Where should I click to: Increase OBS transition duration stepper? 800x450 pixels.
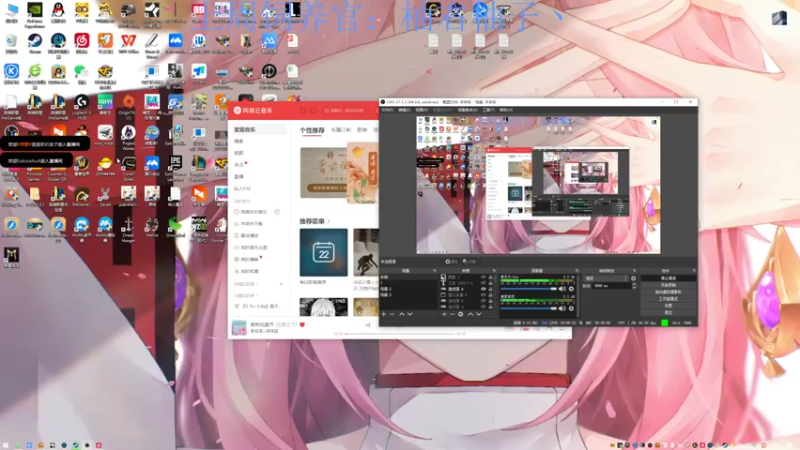pyautogui.click(x=635, y=284)
